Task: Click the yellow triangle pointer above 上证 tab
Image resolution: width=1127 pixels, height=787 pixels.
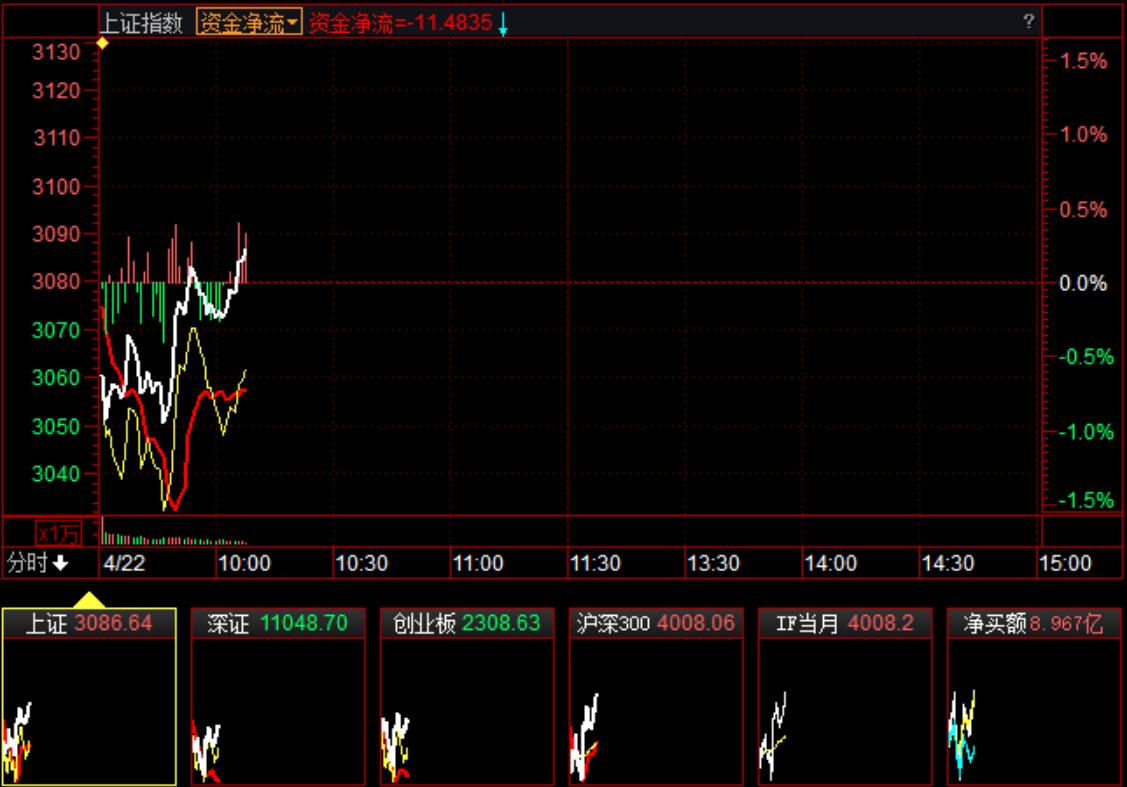Action: (89, 599)
